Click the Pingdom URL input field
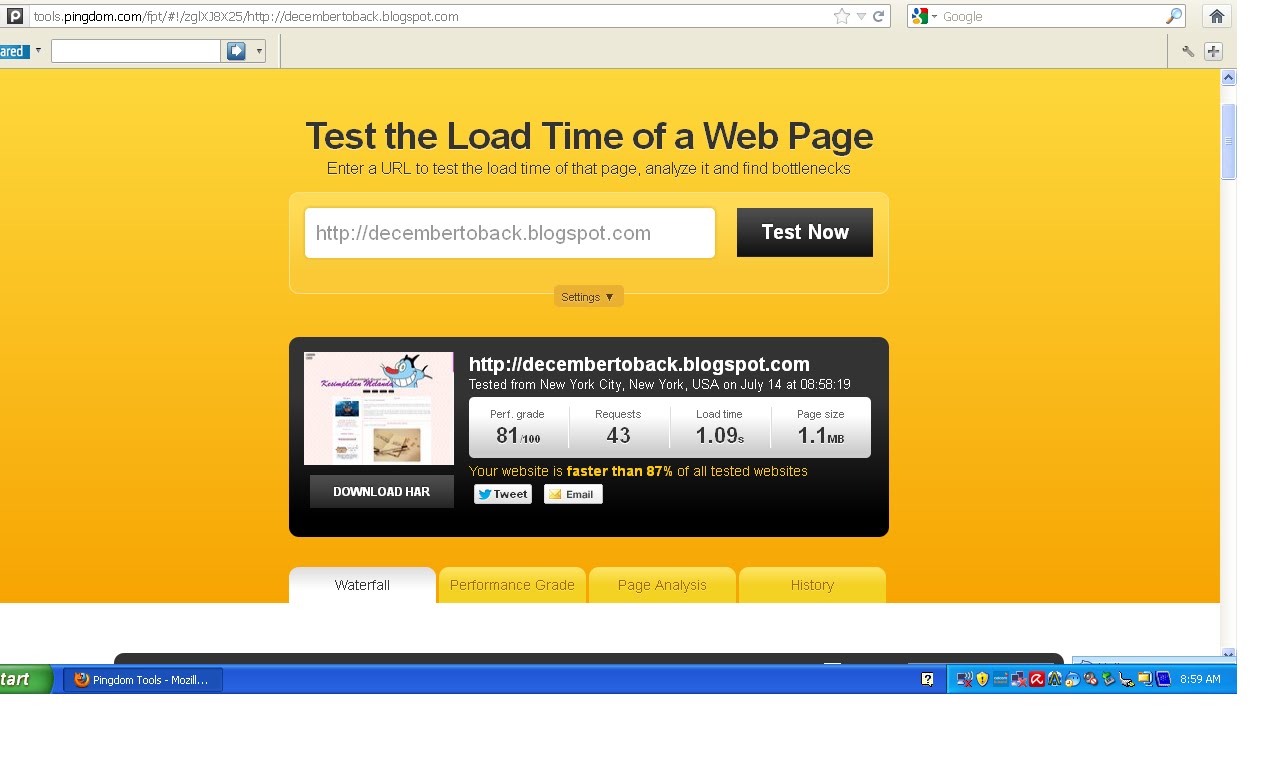Screen dimensions: 1280x768 coord(510,233)
